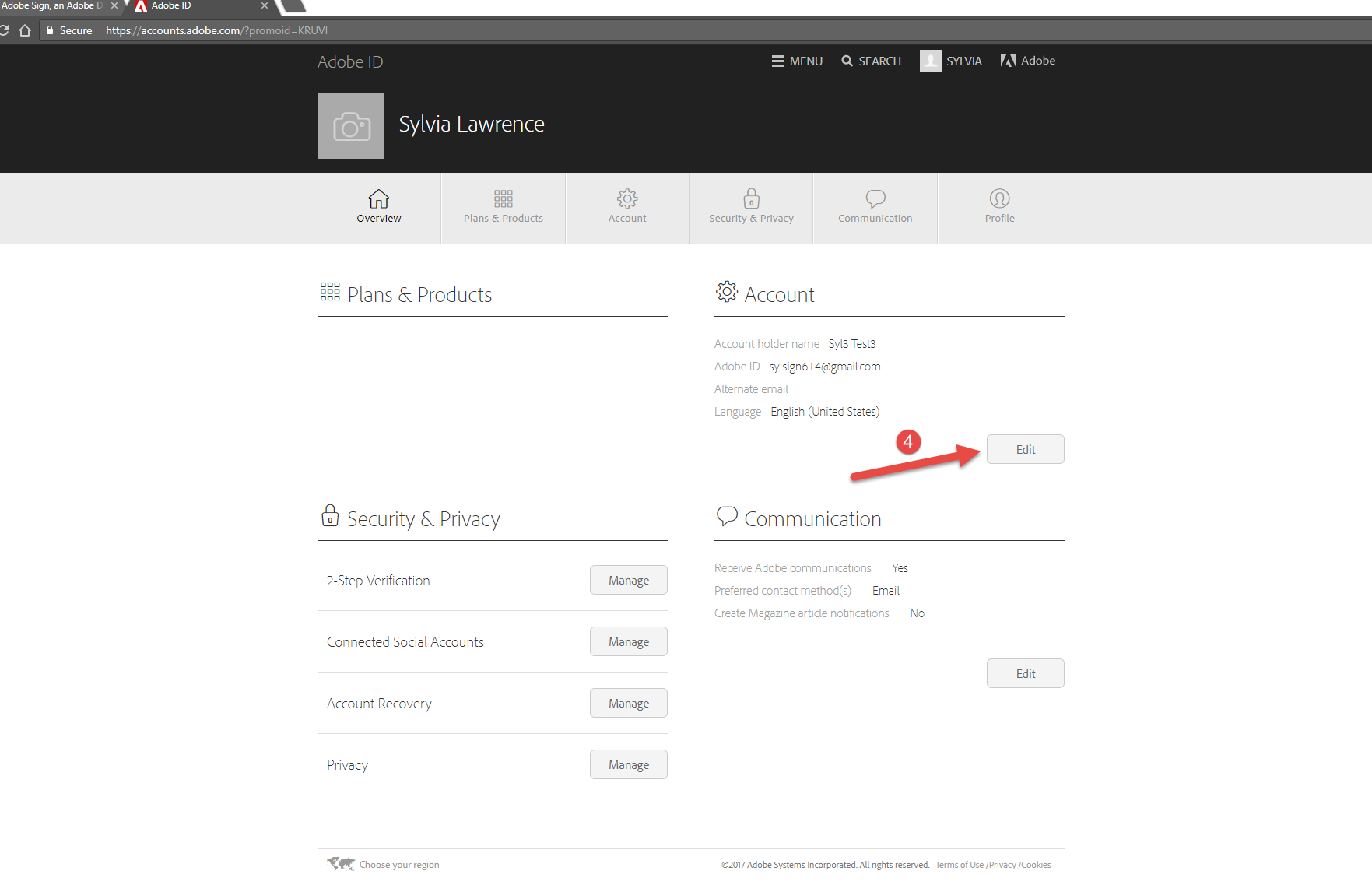Click Edit in the Account section

[1026, 449]
